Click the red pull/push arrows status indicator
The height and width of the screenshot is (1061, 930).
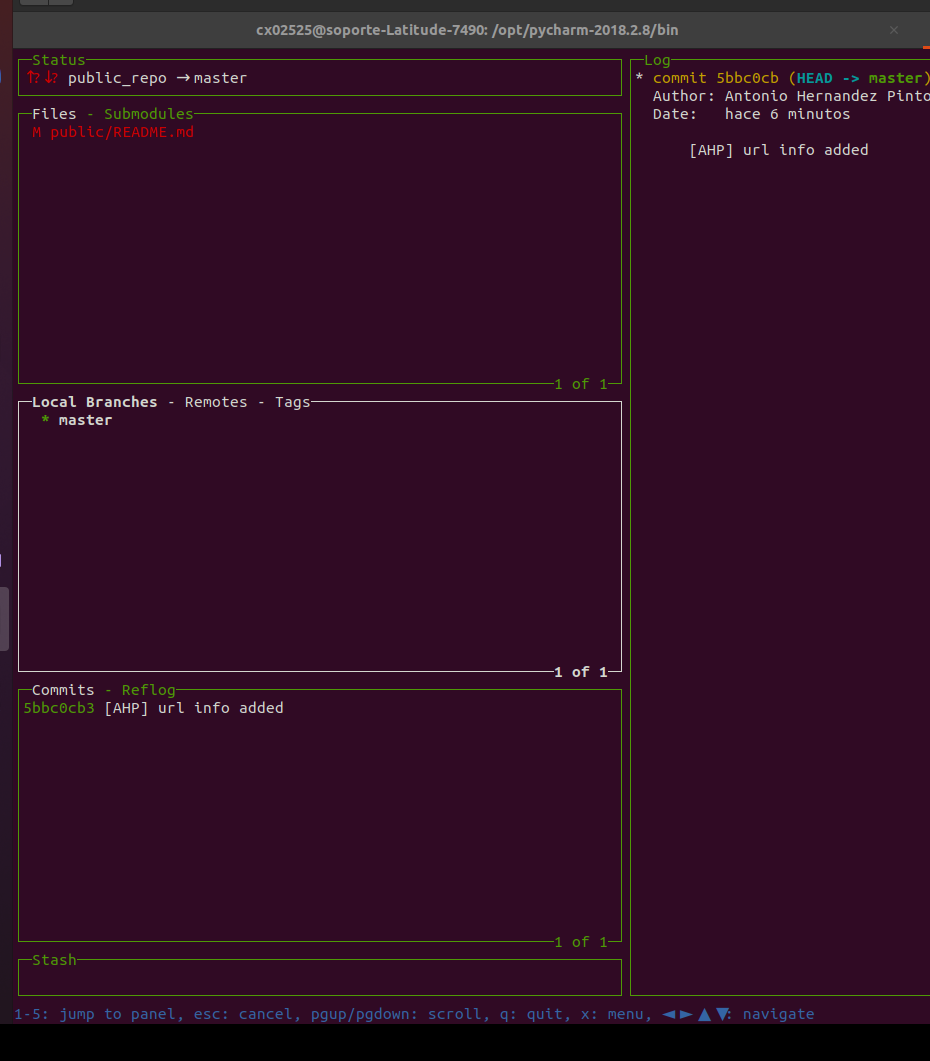(x=42, y=78)
